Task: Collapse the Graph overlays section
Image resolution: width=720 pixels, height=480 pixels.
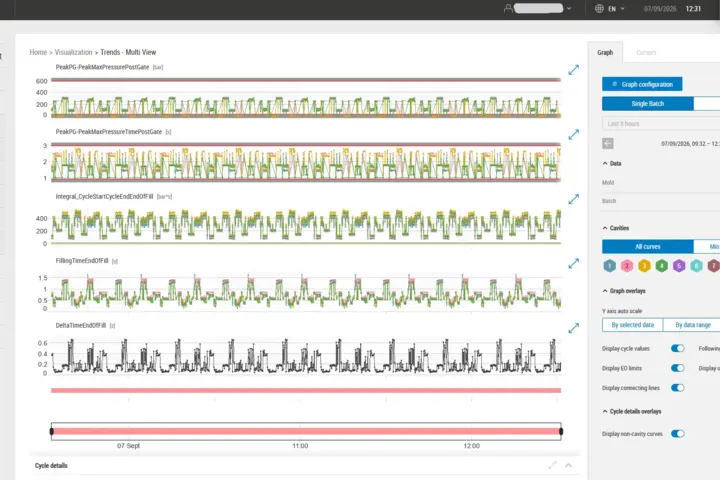Action: coord(605,291)
